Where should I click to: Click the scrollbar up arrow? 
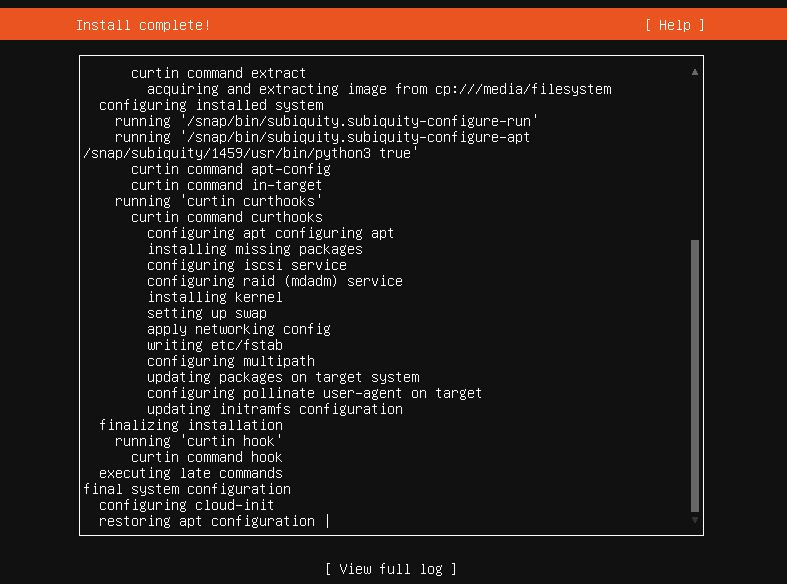point(695,72)
